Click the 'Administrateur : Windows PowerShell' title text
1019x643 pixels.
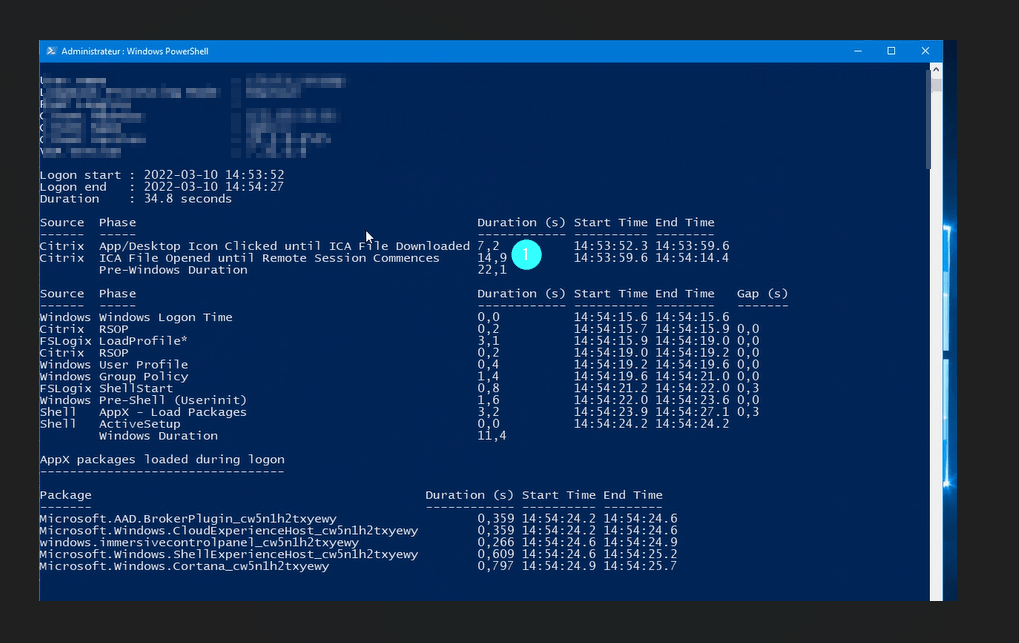(x=134, y=51)
